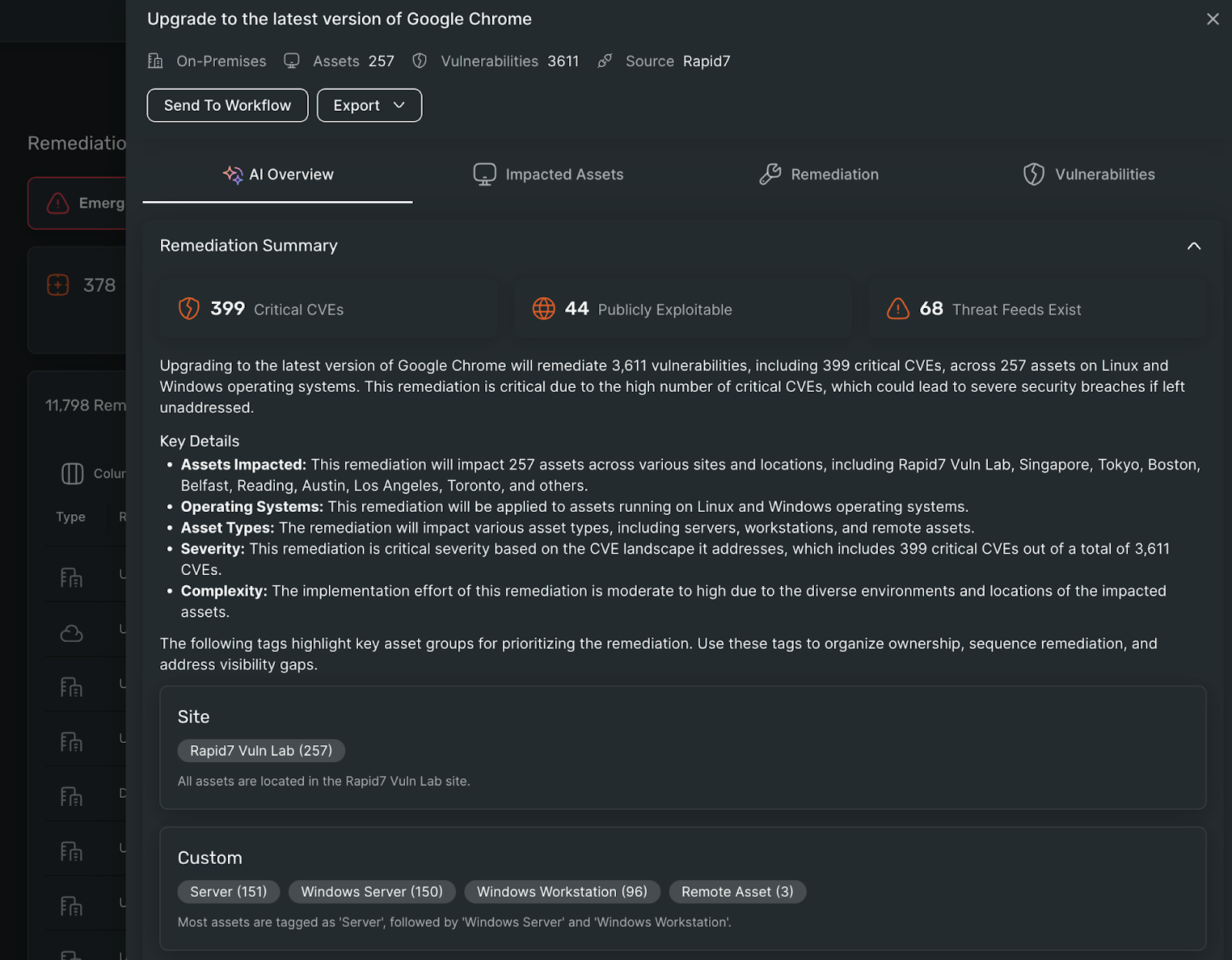Image resolution: width=1232 pixels, height=960 pixels.
Task: Click the On-Premises building icon
Action: pyautogui.click(x=156, y=61)
